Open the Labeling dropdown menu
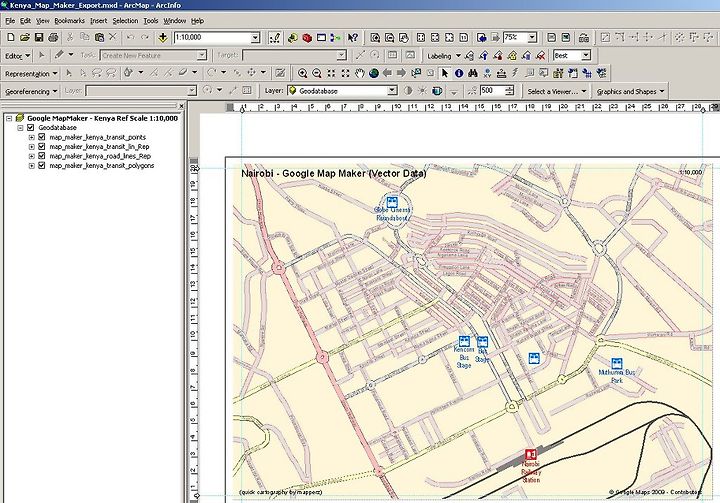The width and height of the screenshot is (720, 503). coord(444,56)
